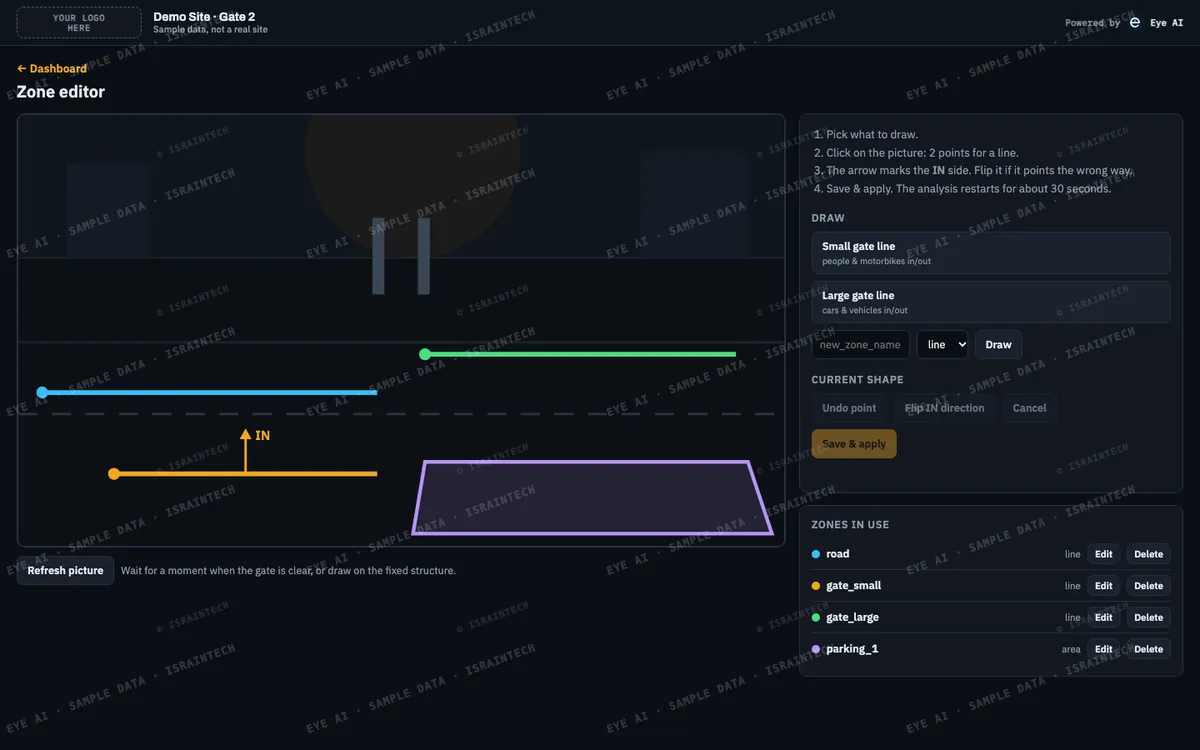Click the purple parking_1 color dot
This screenshot has width=1200, height=750.
816,649
